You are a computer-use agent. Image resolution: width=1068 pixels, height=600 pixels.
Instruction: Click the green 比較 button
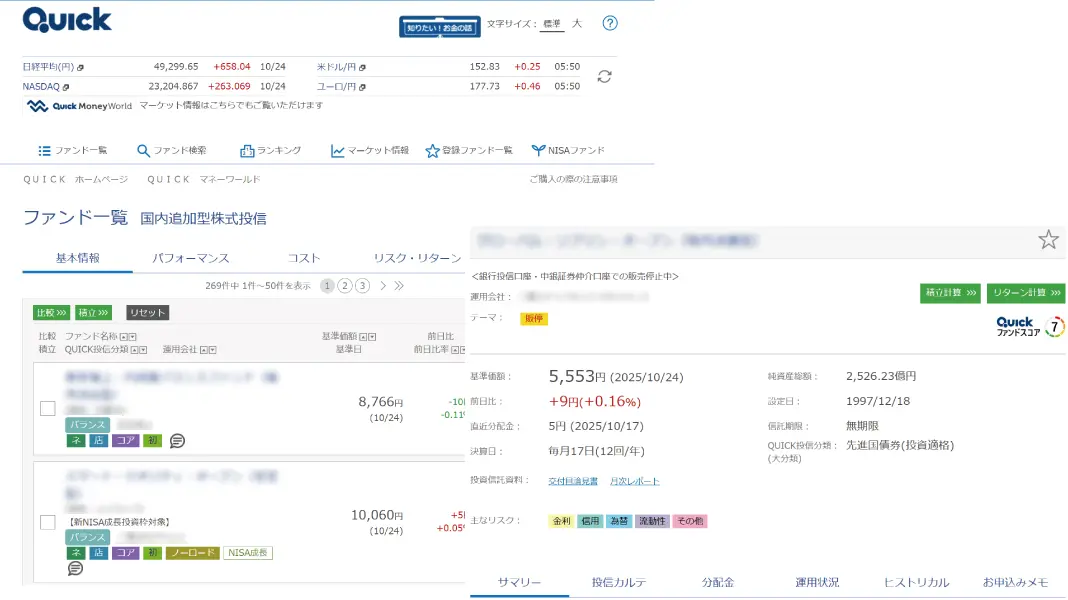51,313
